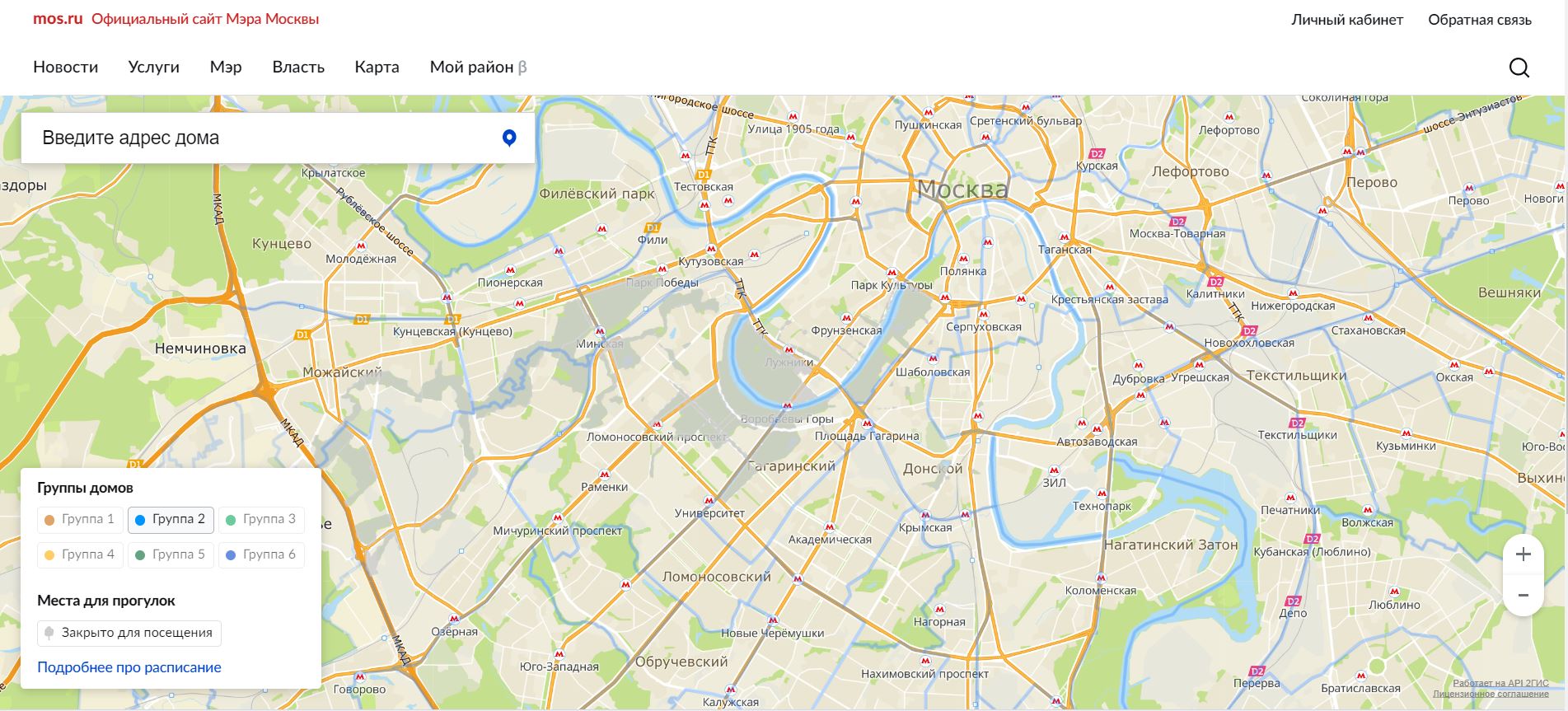
Task: Open the Услуги menu item
Action: click(153, 68)
